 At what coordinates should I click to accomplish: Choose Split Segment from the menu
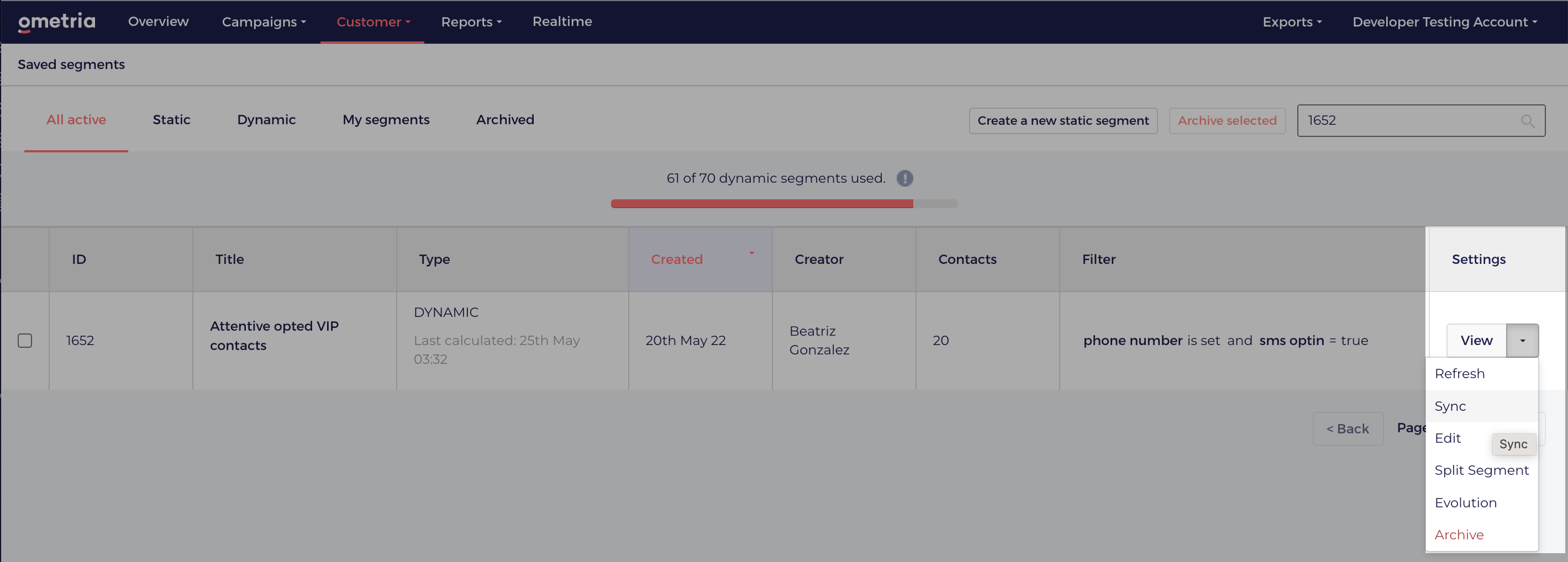1482,471
